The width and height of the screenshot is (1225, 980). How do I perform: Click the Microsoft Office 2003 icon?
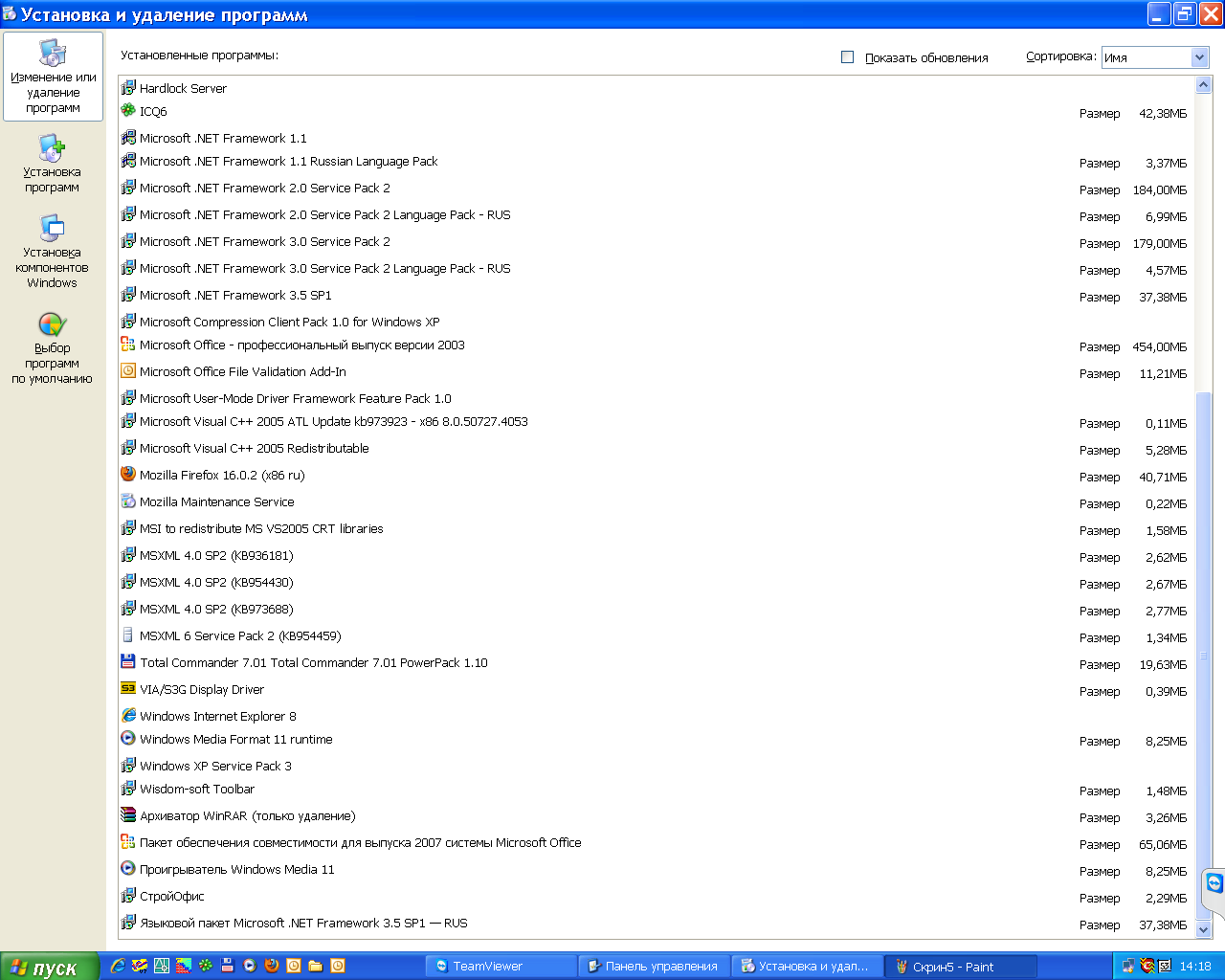[128, 344]
